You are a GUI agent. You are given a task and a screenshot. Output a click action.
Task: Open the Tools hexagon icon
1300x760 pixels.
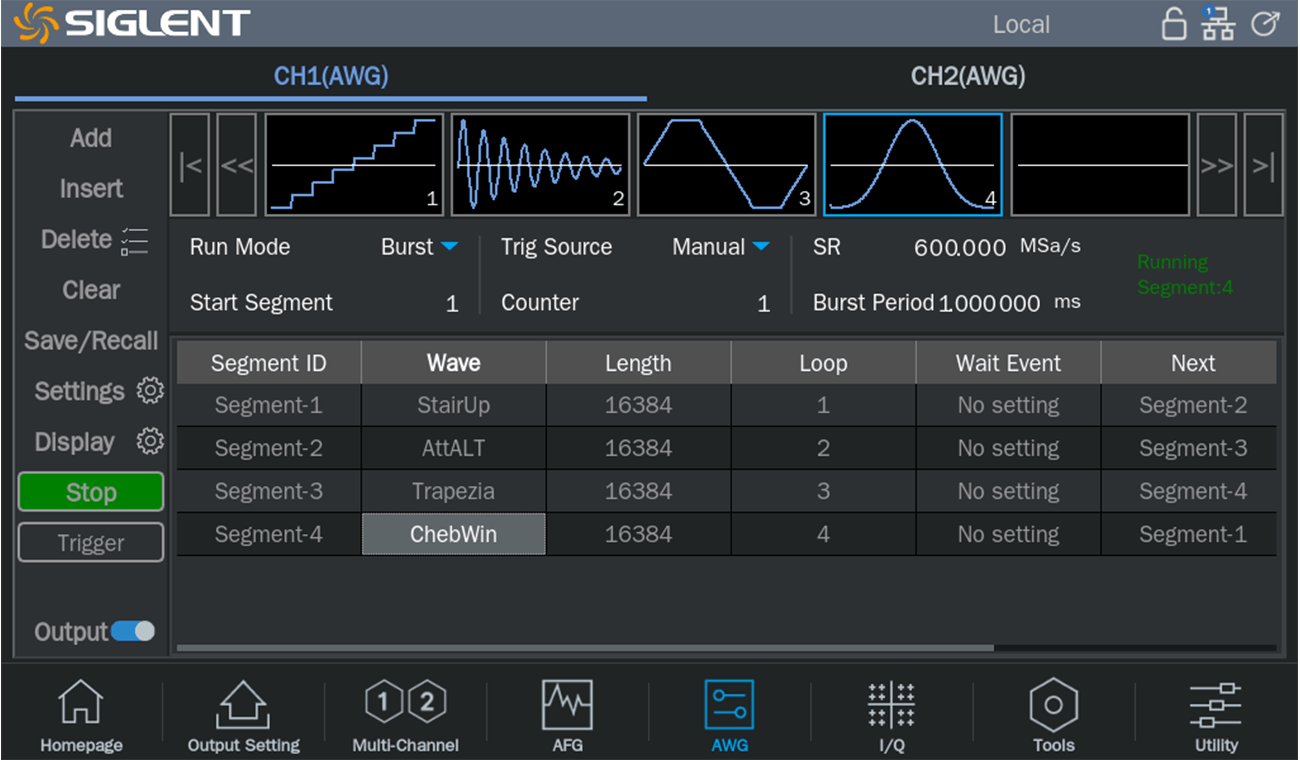(x=1053, y=705)
